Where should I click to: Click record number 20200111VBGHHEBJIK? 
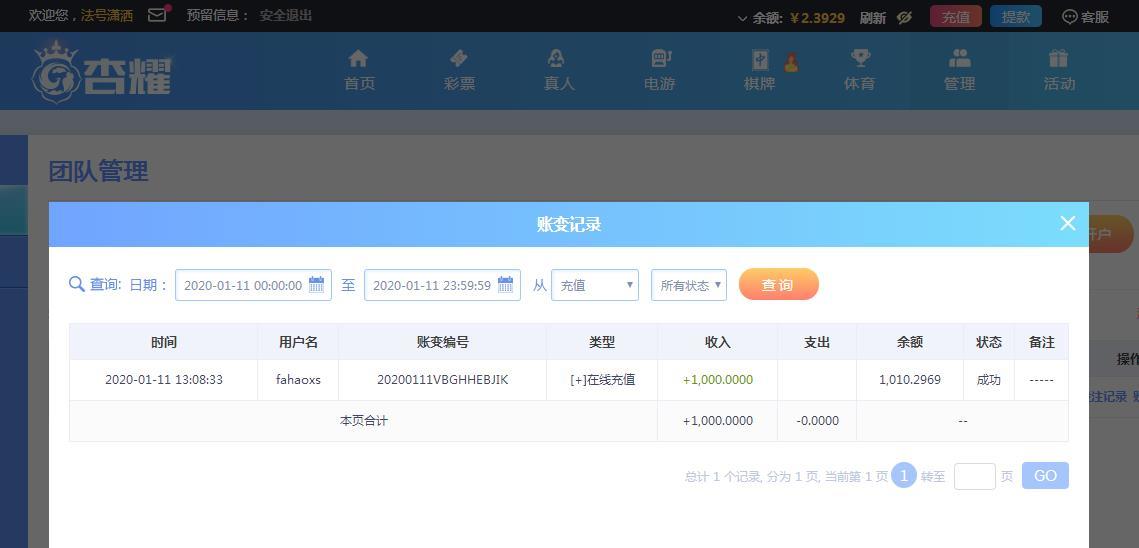point(442,380)
